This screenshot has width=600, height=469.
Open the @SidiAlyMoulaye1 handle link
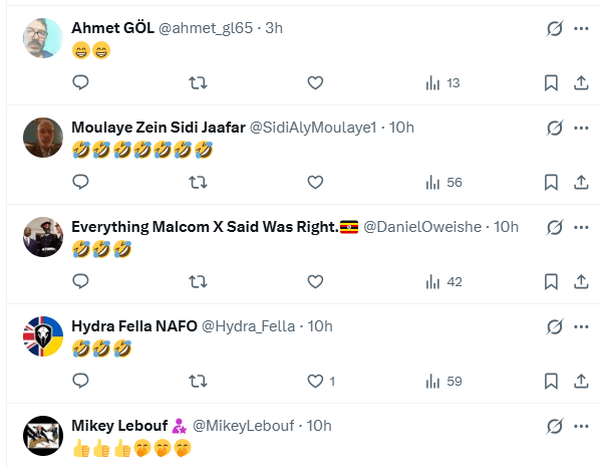[314, 127]
